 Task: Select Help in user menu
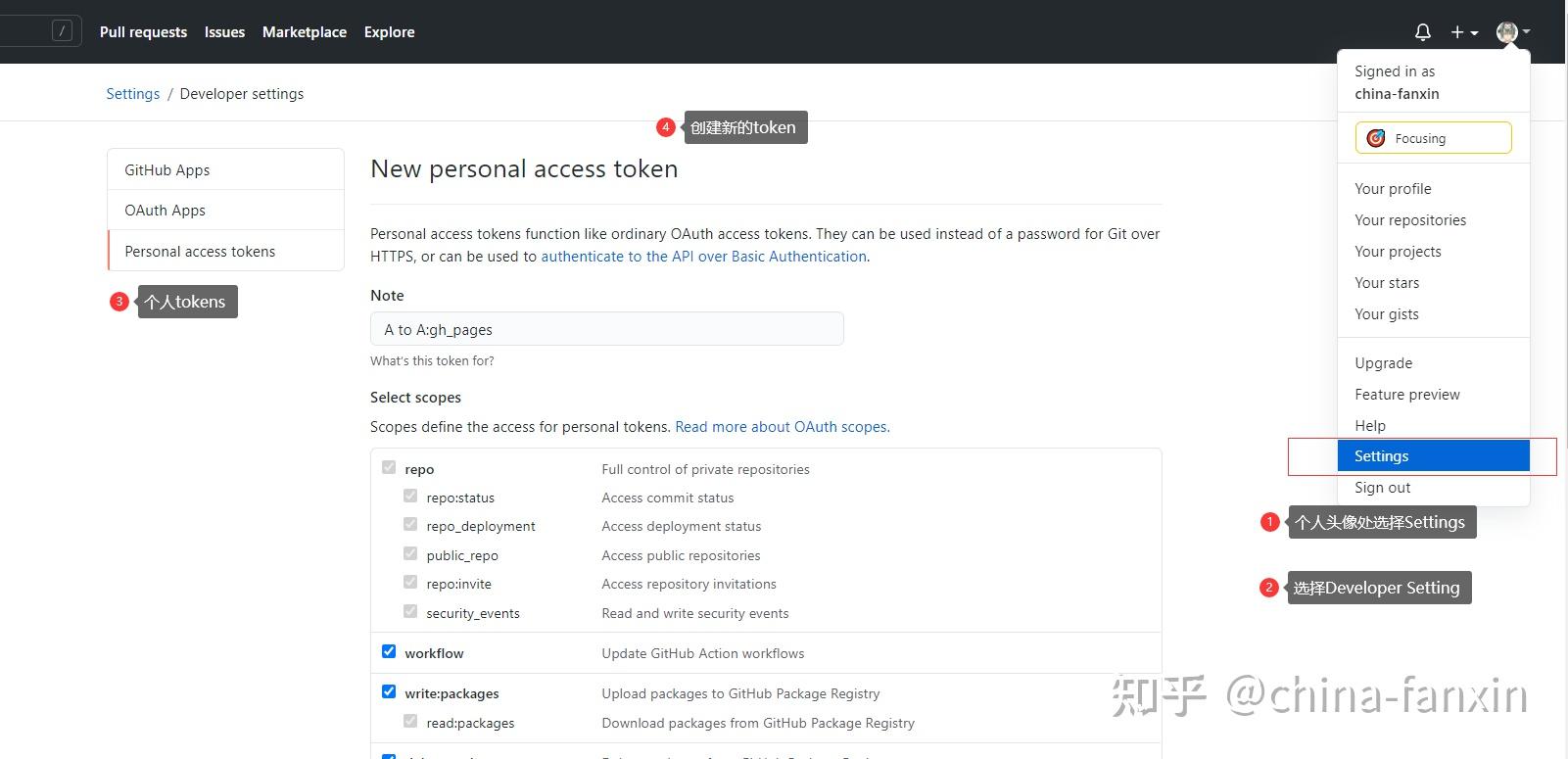click(x=1434, y=426)
